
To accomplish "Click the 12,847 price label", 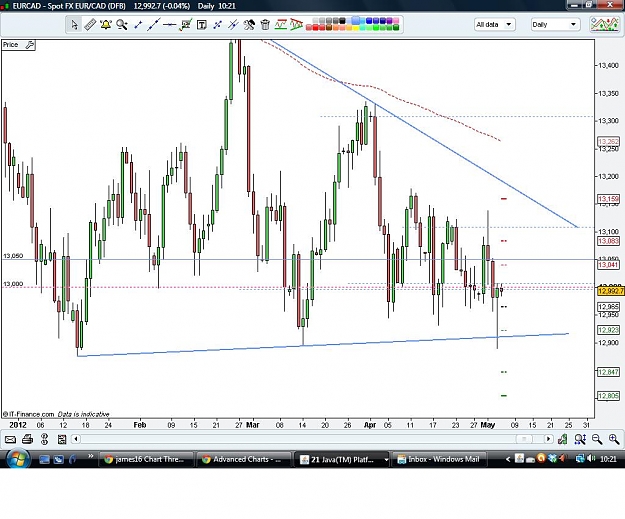I will pyautogui.click(x=608, y=372).
